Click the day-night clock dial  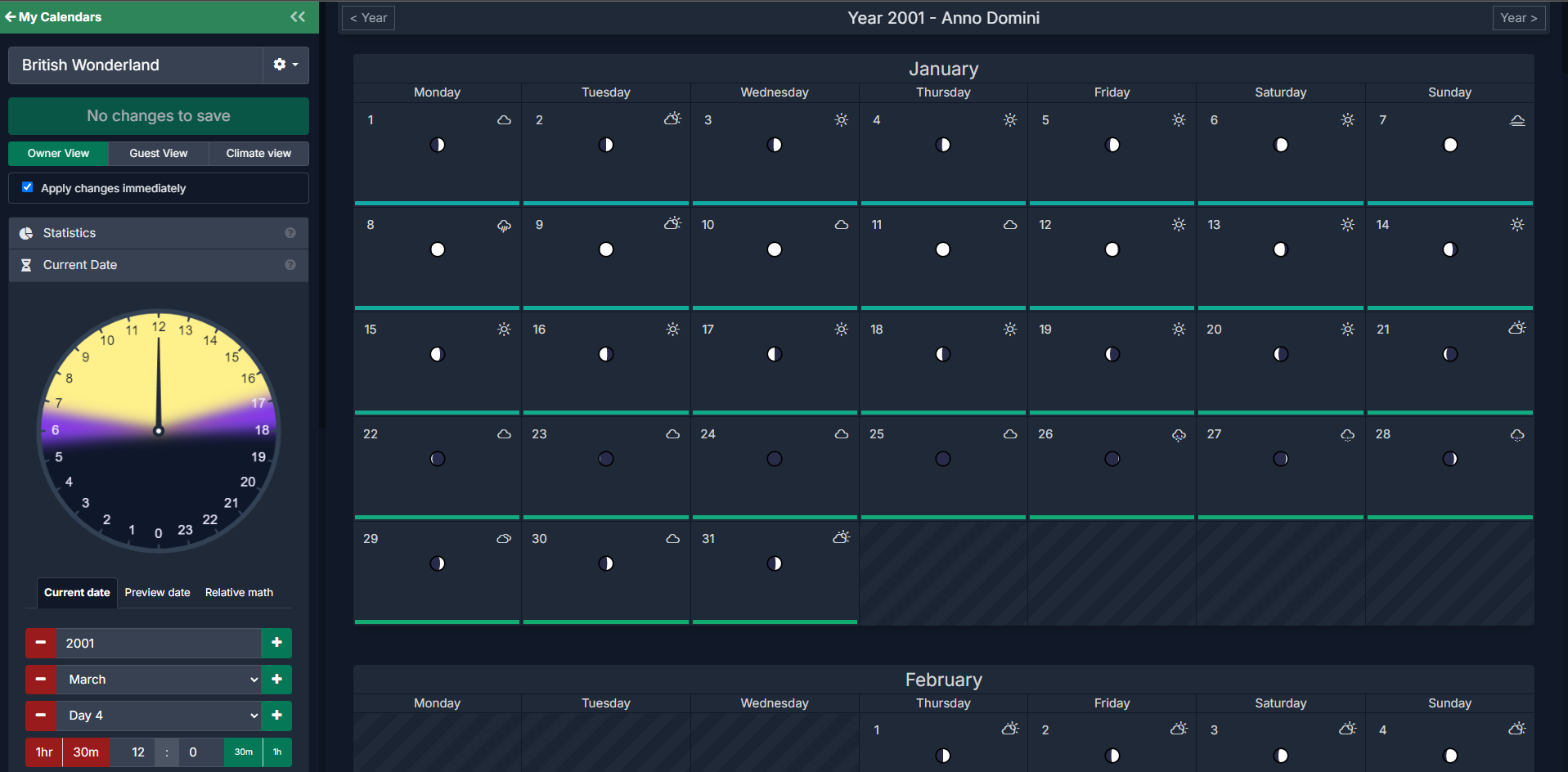tap(159, 431)
